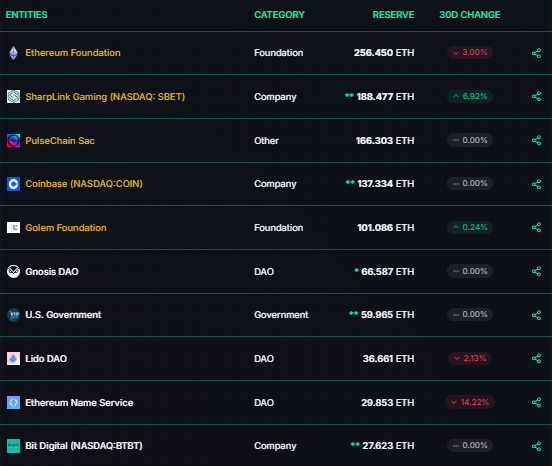Click the 27.623 ETH reserve value
Screen dimensions: 552x466
(x=388, y=446)
